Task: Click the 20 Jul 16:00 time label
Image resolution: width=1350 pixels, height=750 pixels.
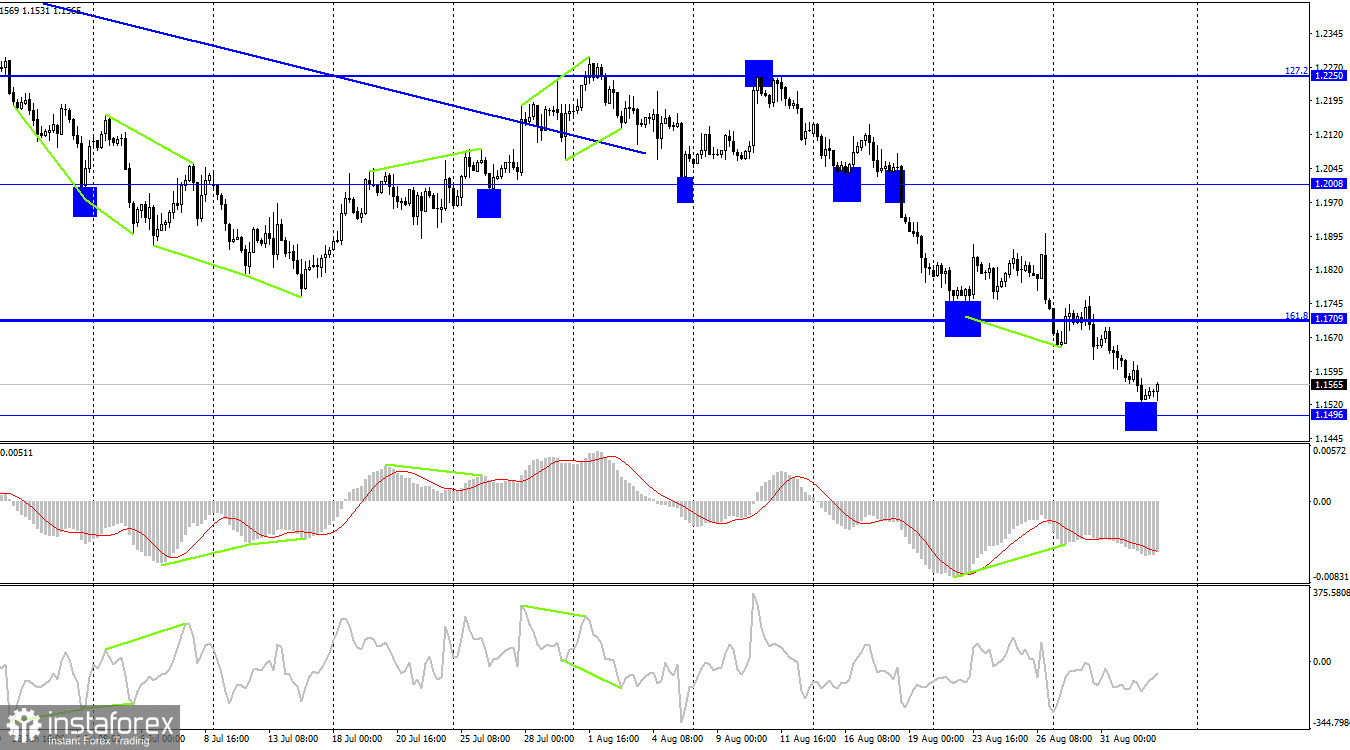Action: (x=422, y=739)
